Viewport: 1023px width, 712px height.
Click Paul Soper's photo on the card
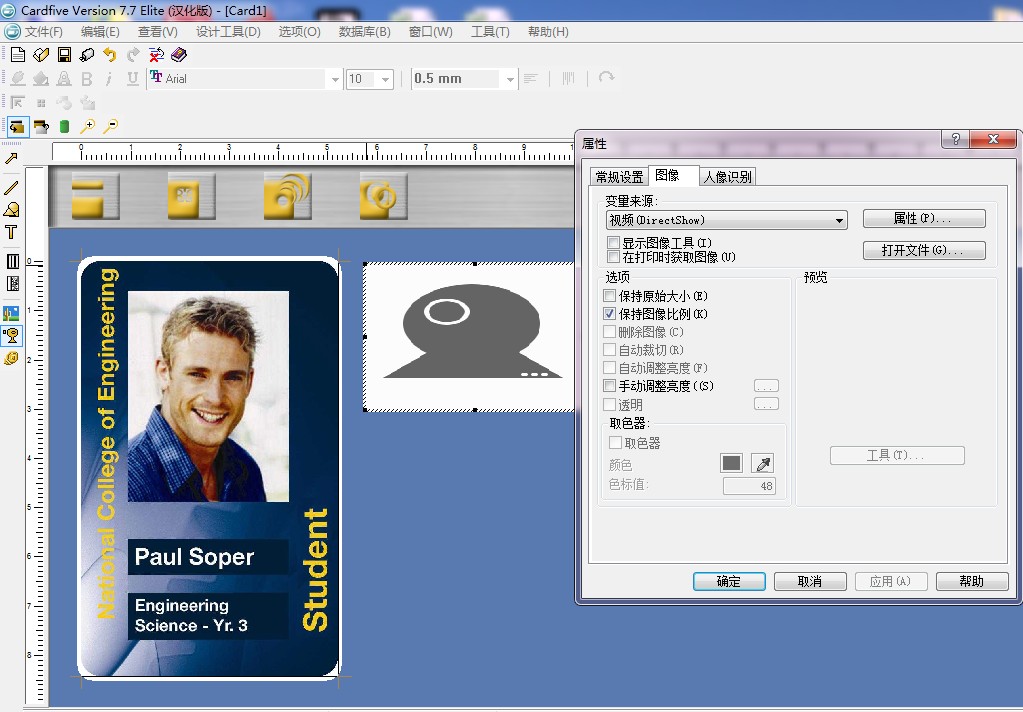208,396
